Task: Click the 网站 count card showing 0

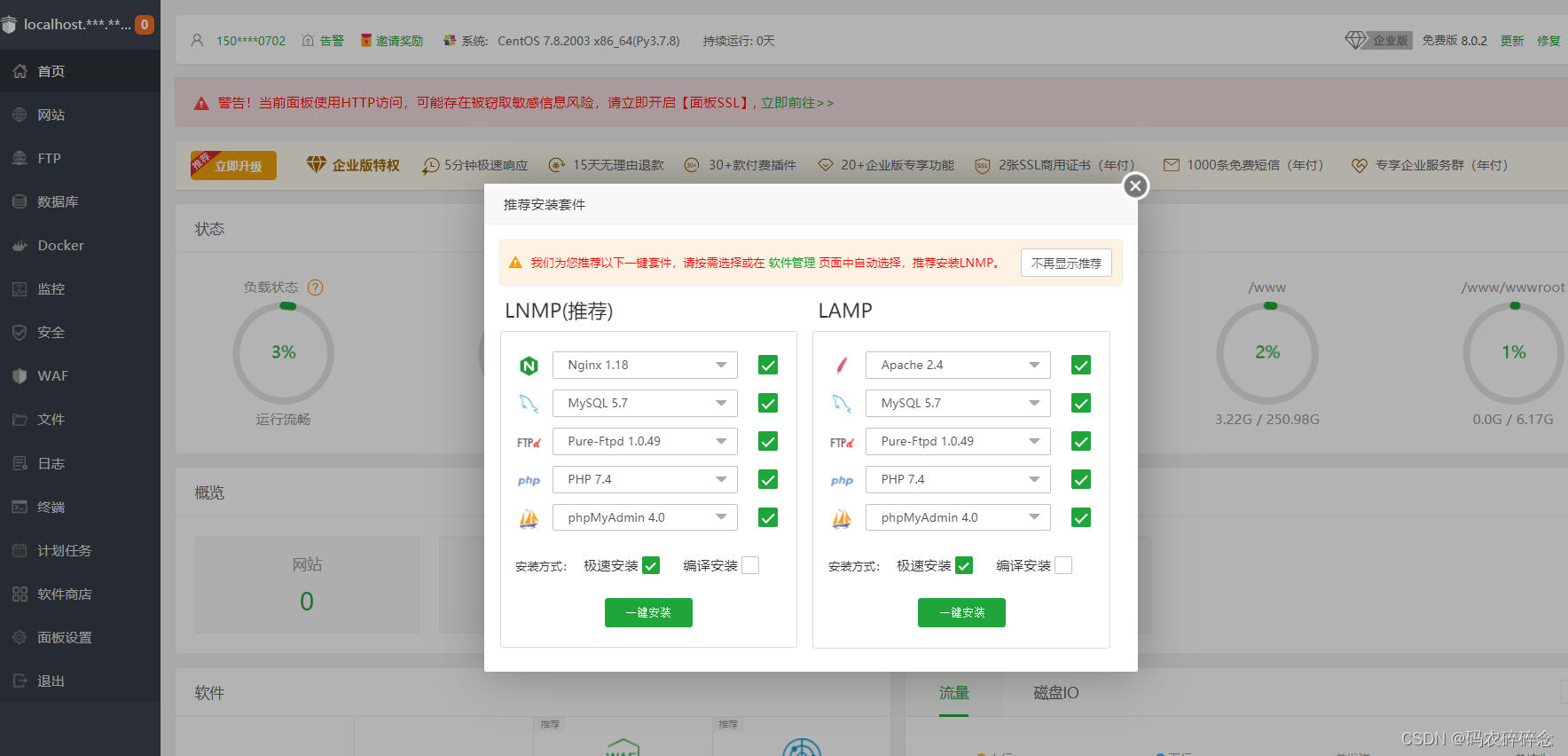Action: coord(307,584)
